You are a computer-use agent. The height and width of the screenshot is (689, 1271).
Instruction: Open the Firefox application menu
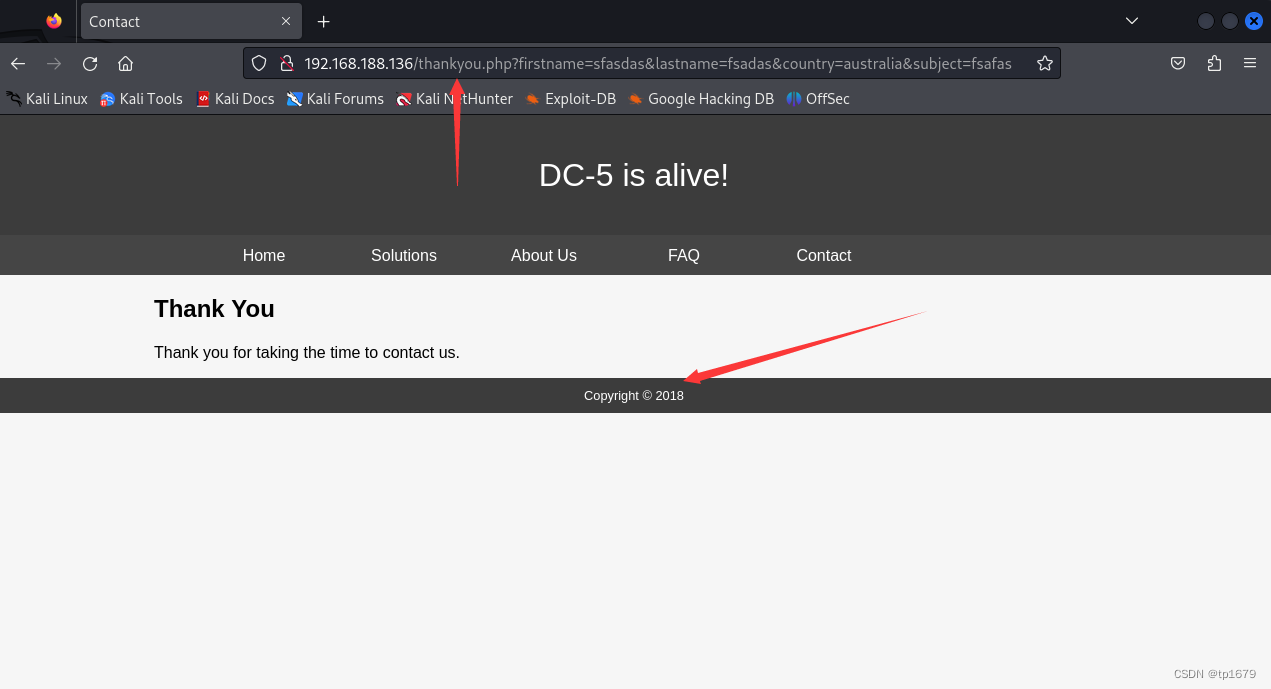pyautogui.click(x=1250, y=64)
